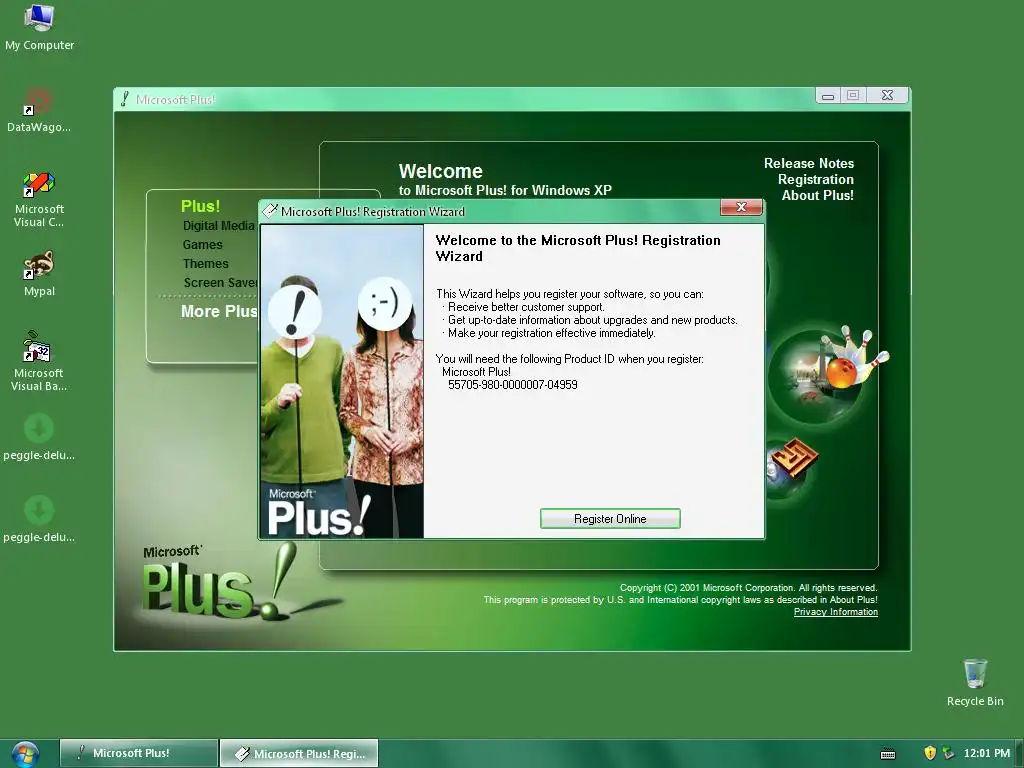Screen dimensions: 1024x768
Task: Select Screen Savers in Plus! menu
Action: coord(221,282)
